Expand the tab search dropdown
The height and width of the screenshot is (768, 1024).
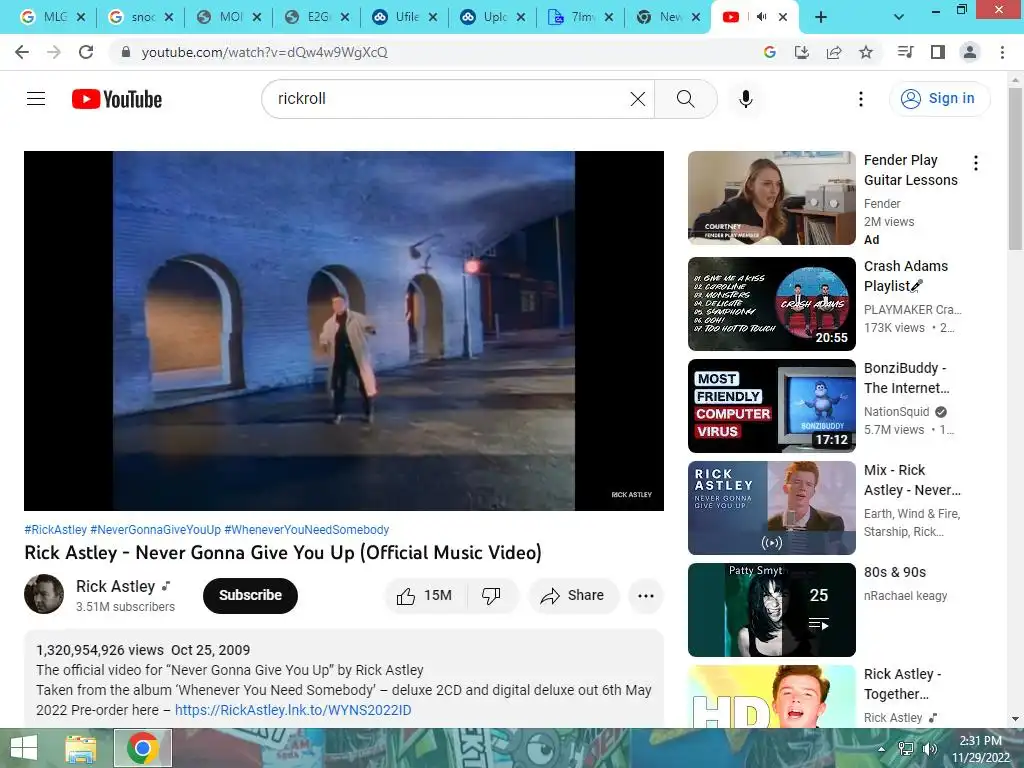pyautogui.click(x=899, y=18)
